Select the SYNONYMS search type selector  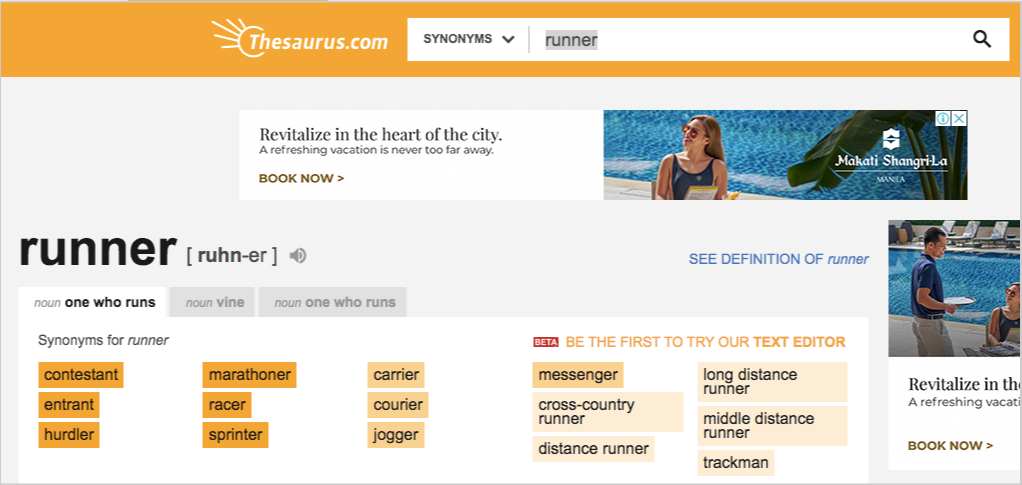(469, 39)
